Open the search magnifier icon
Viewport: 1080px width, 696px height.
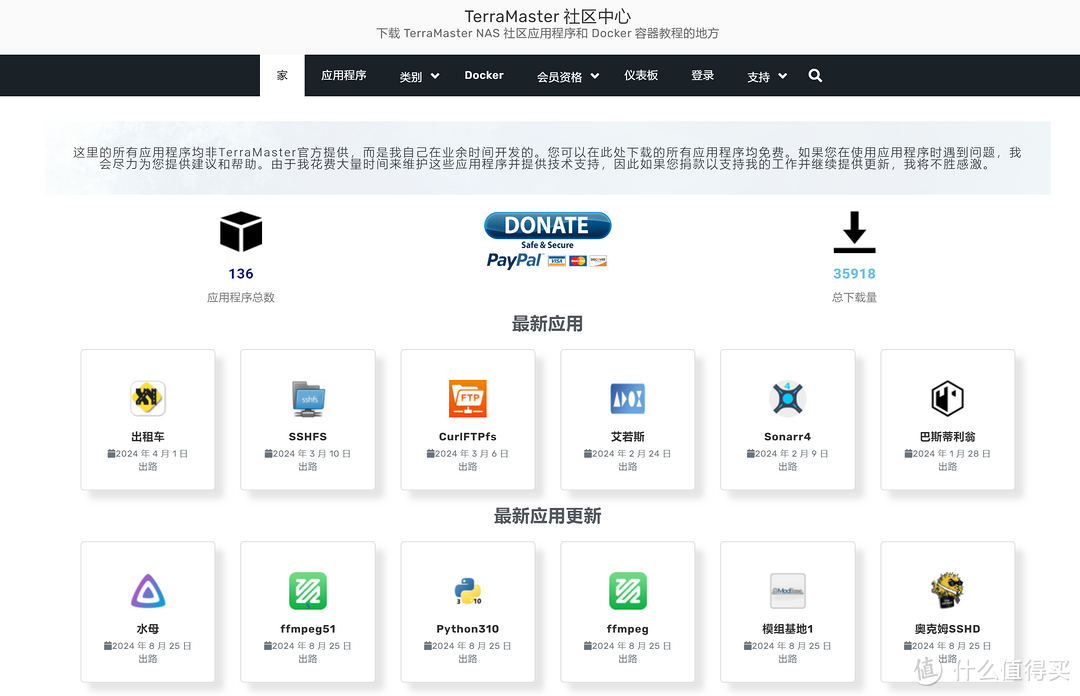click(x=815, y=75)
